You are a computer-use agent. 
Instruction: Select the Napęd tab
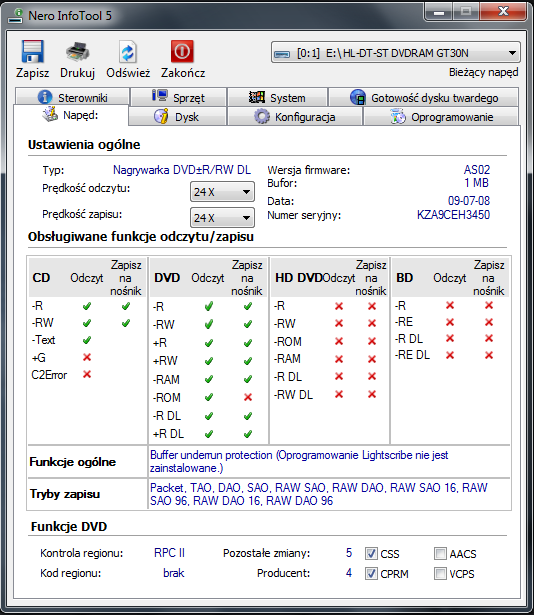tap(71, 115)
